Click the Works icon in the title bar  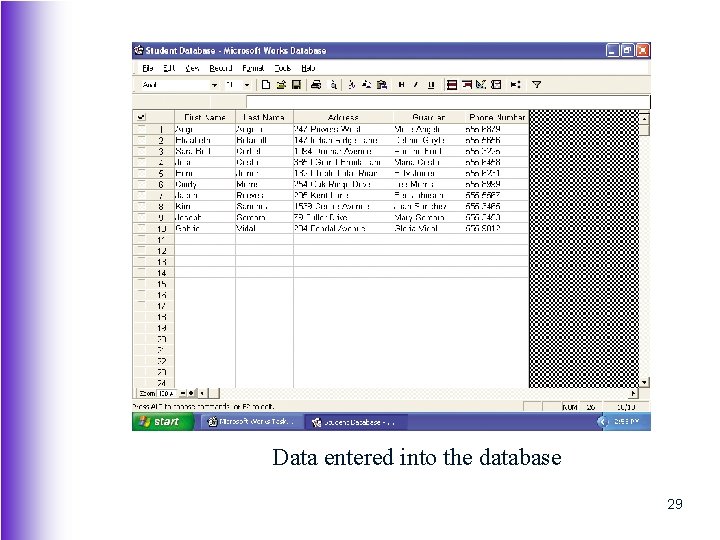tap(139, 51)
